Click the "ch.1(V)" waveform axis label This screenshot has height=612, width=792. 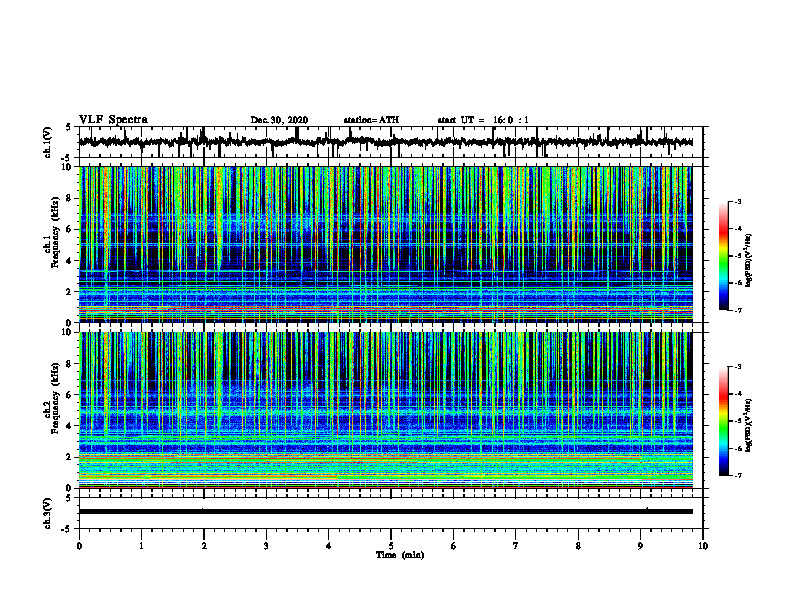tap(48, 142)
